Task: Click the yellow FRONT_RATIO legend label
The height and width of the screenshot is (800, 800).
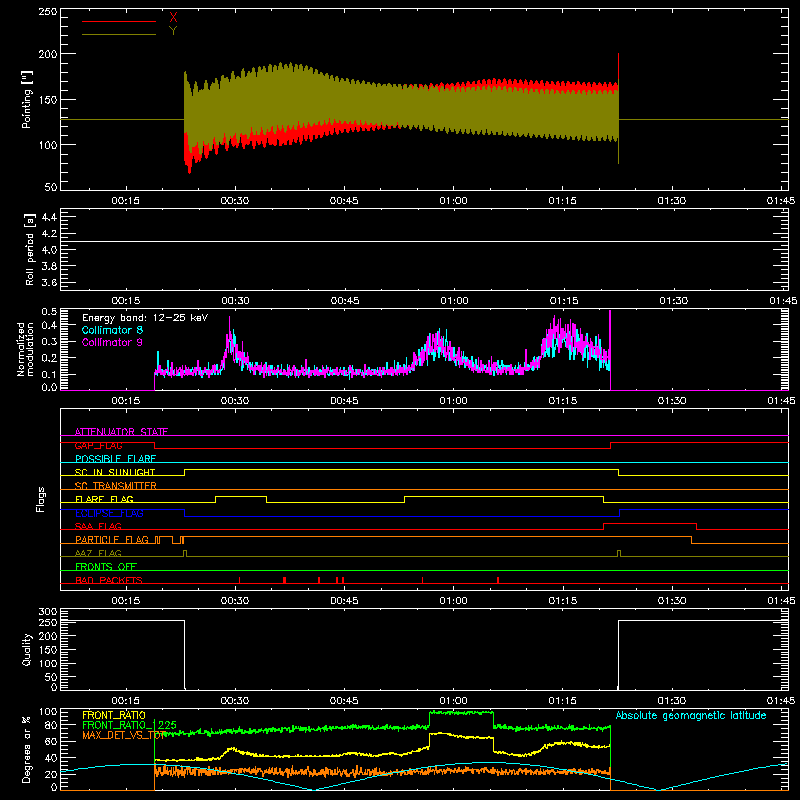Action: (x=114, y=715)
